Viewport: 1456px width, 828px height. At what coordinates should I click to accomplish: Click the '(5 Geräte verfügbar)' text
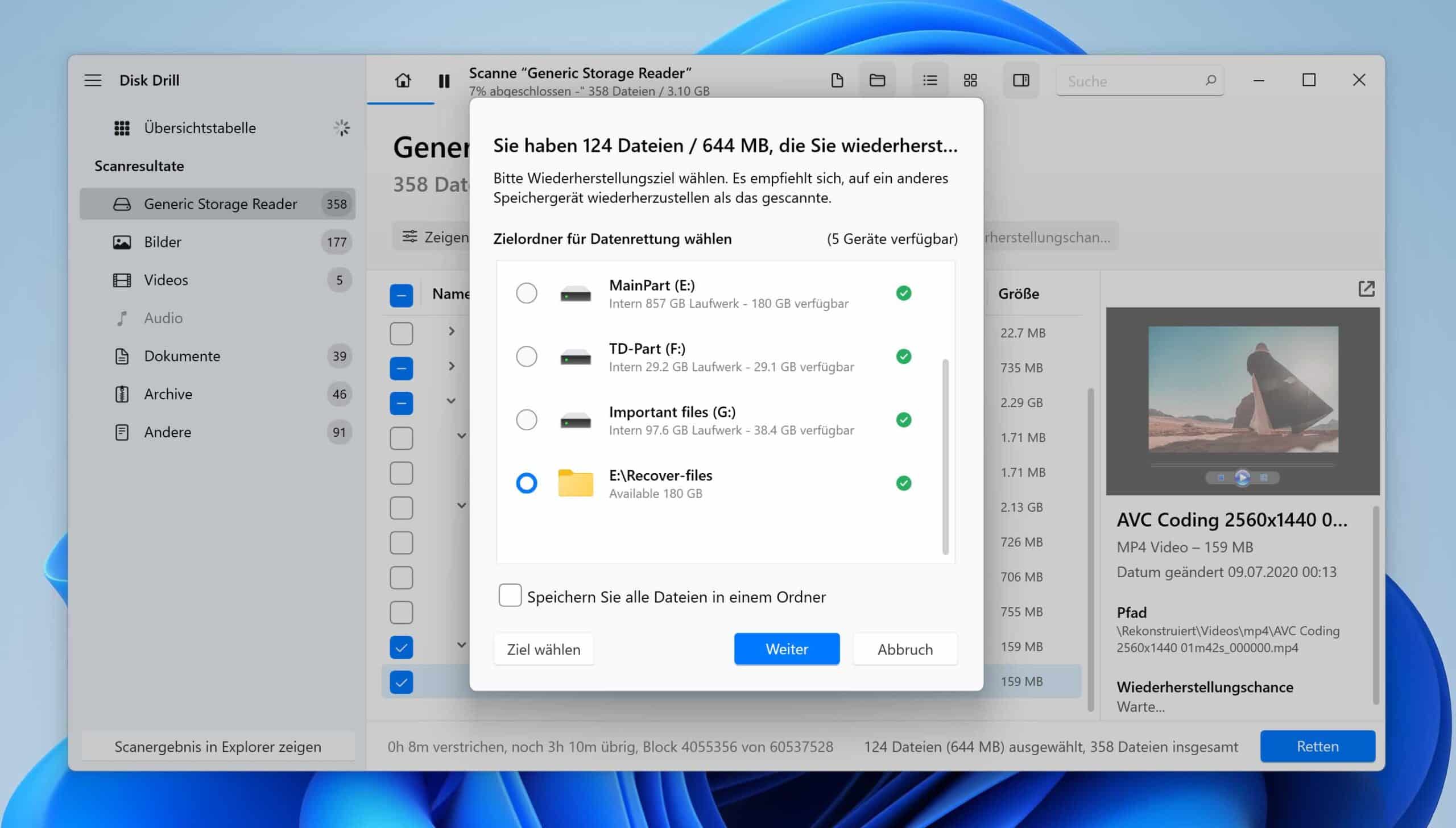[892, 239]
